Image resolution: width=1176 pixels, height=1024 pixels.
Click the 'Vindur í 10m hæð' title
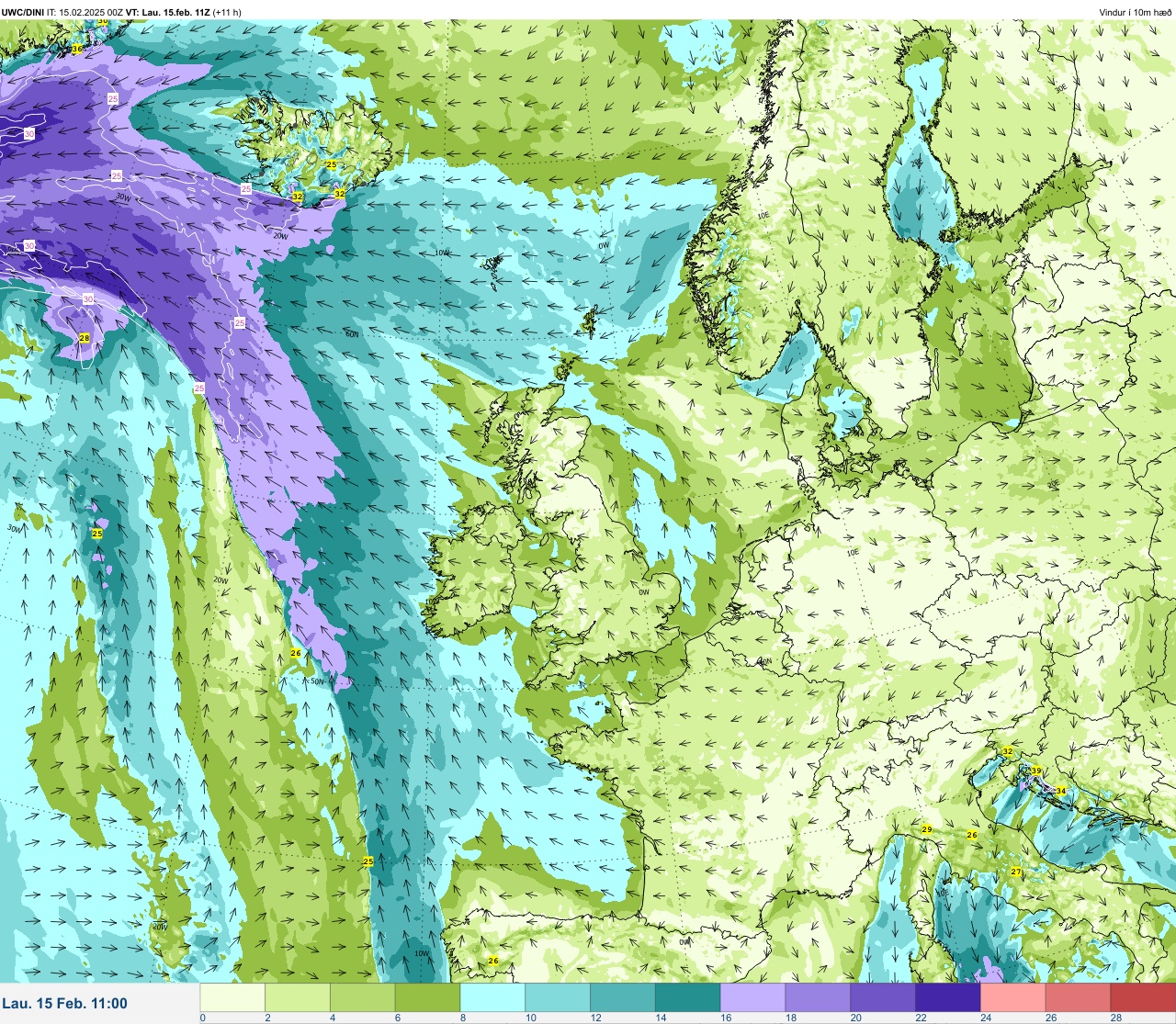point(1135,12)
